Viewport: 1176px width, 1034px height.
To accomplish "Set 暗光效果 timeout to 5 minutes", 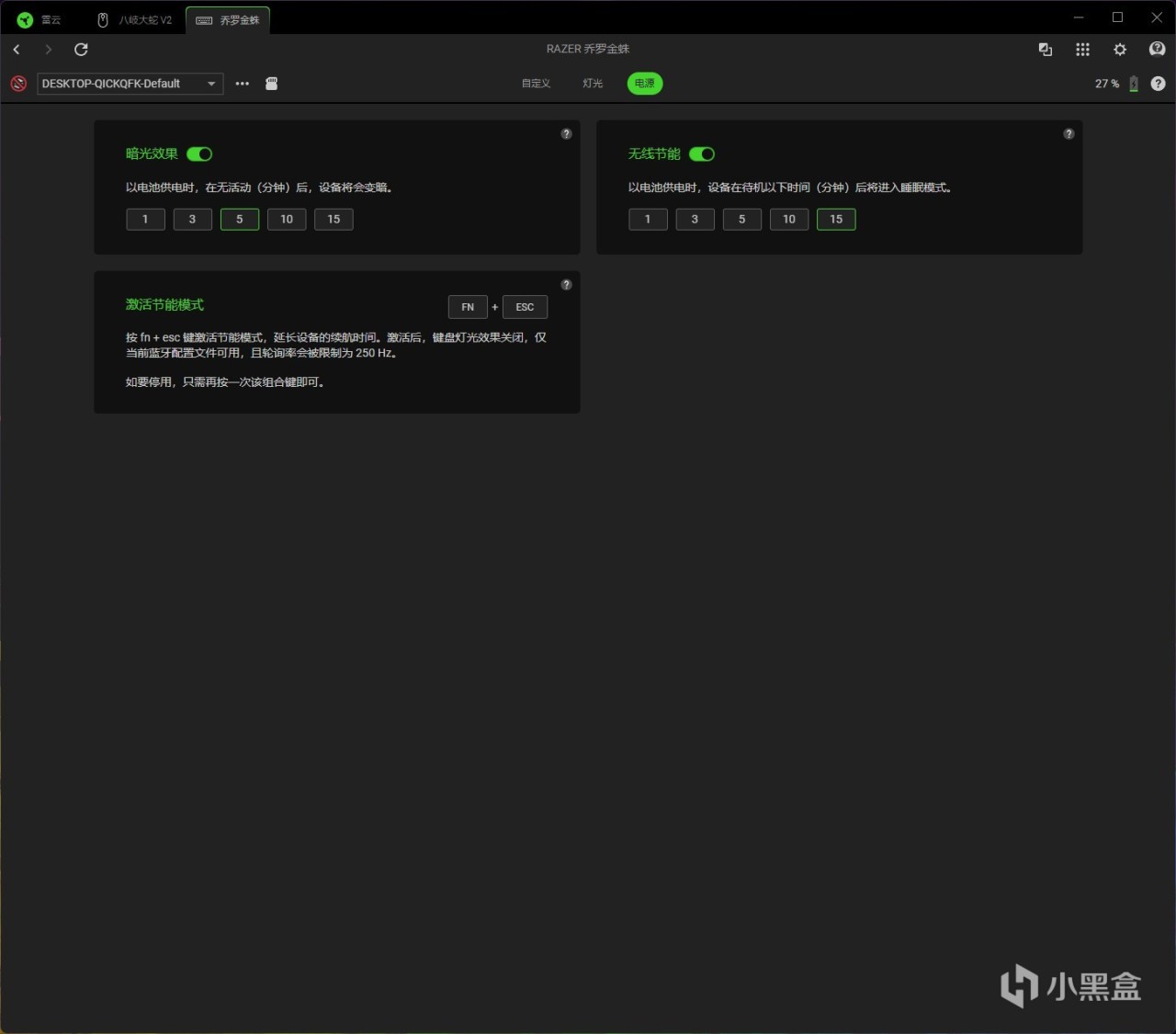I will coord(240,220).
